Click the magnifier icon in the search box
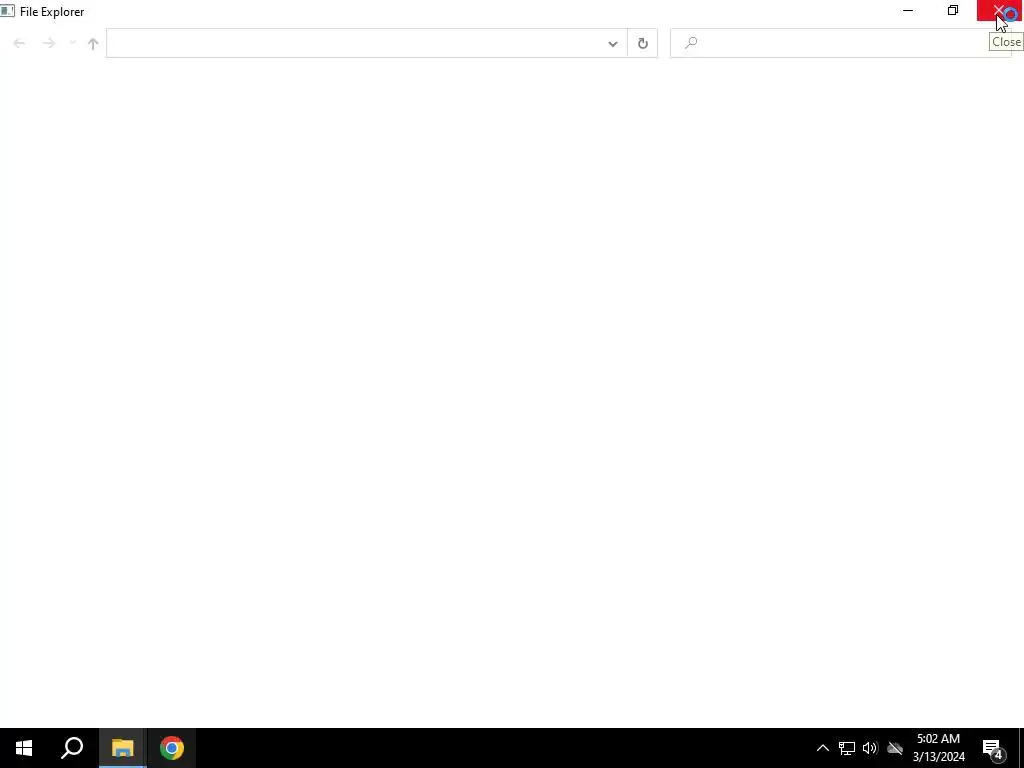1024x768 pixels. pos(691,43)
